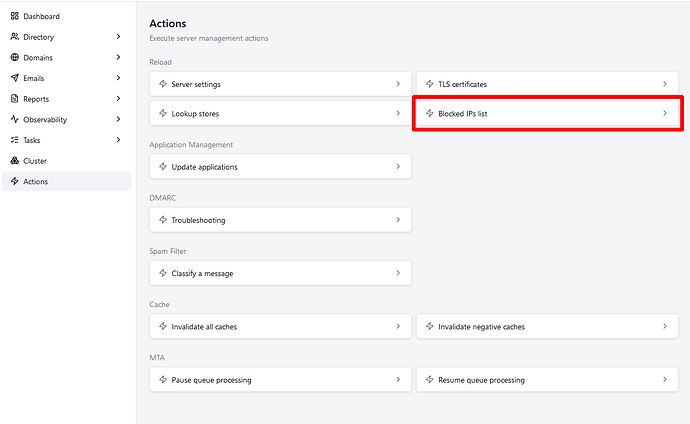Click the Tasks checklist icon
The image size is (690, 424).
click(15, 140)
